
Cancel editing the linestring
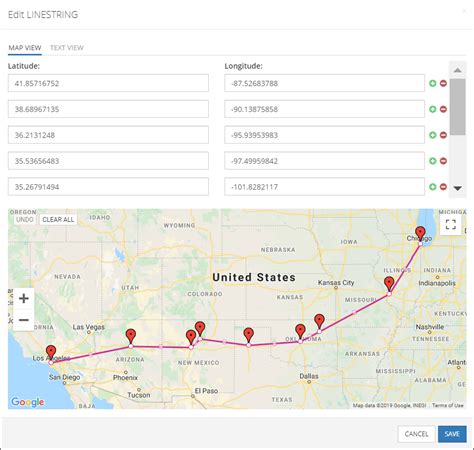pos(416,434)
